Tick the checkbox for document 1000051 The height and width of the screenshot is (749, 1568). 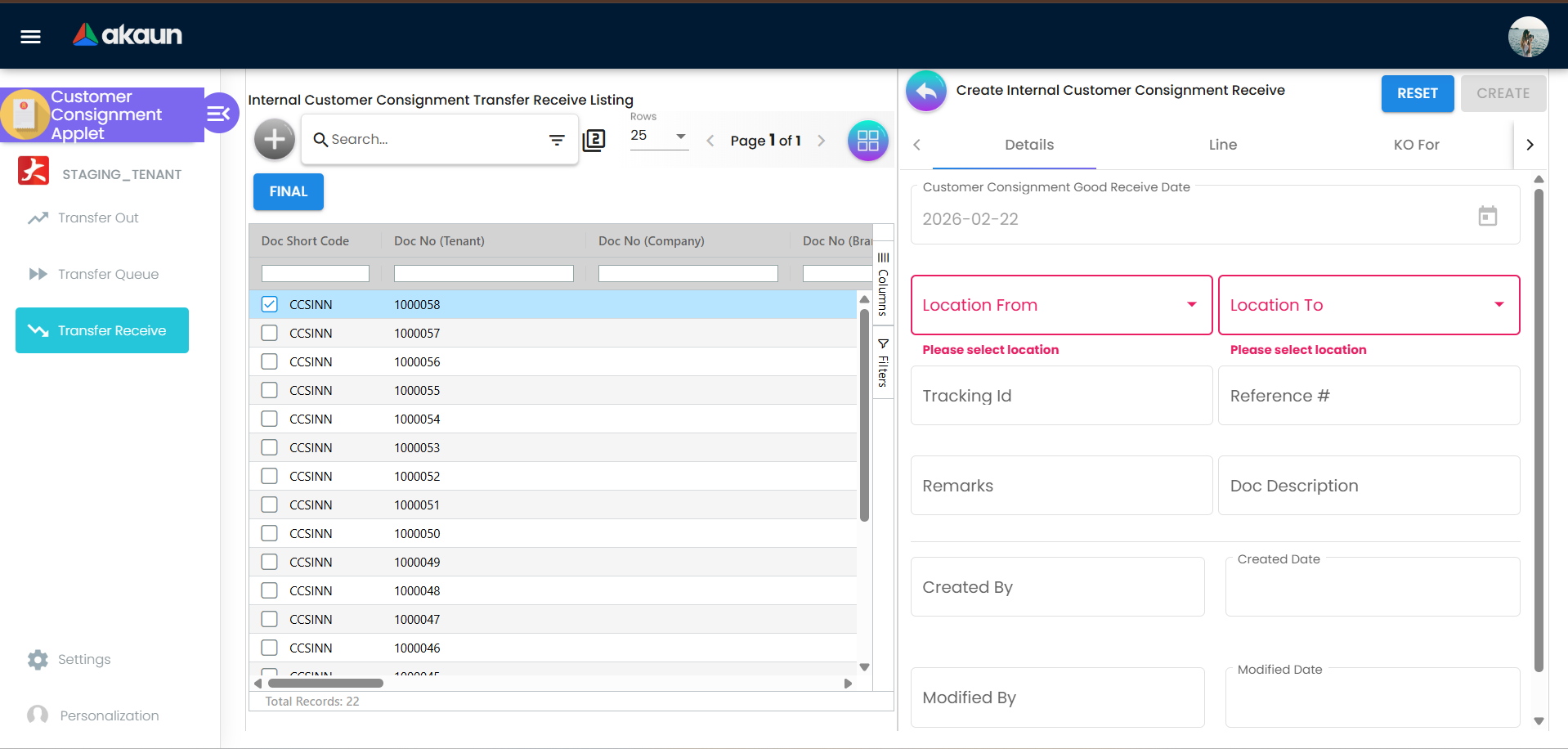click(x=269, y=505)
